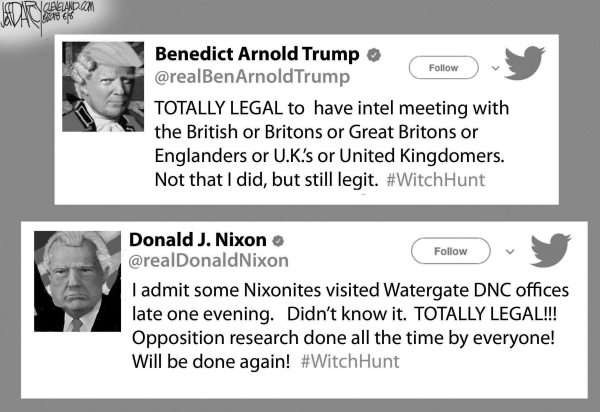Open Benedict Arnold Trump profile picture
Image resolution: width=600 pixels, height=412 pixels.
[103, 87]
